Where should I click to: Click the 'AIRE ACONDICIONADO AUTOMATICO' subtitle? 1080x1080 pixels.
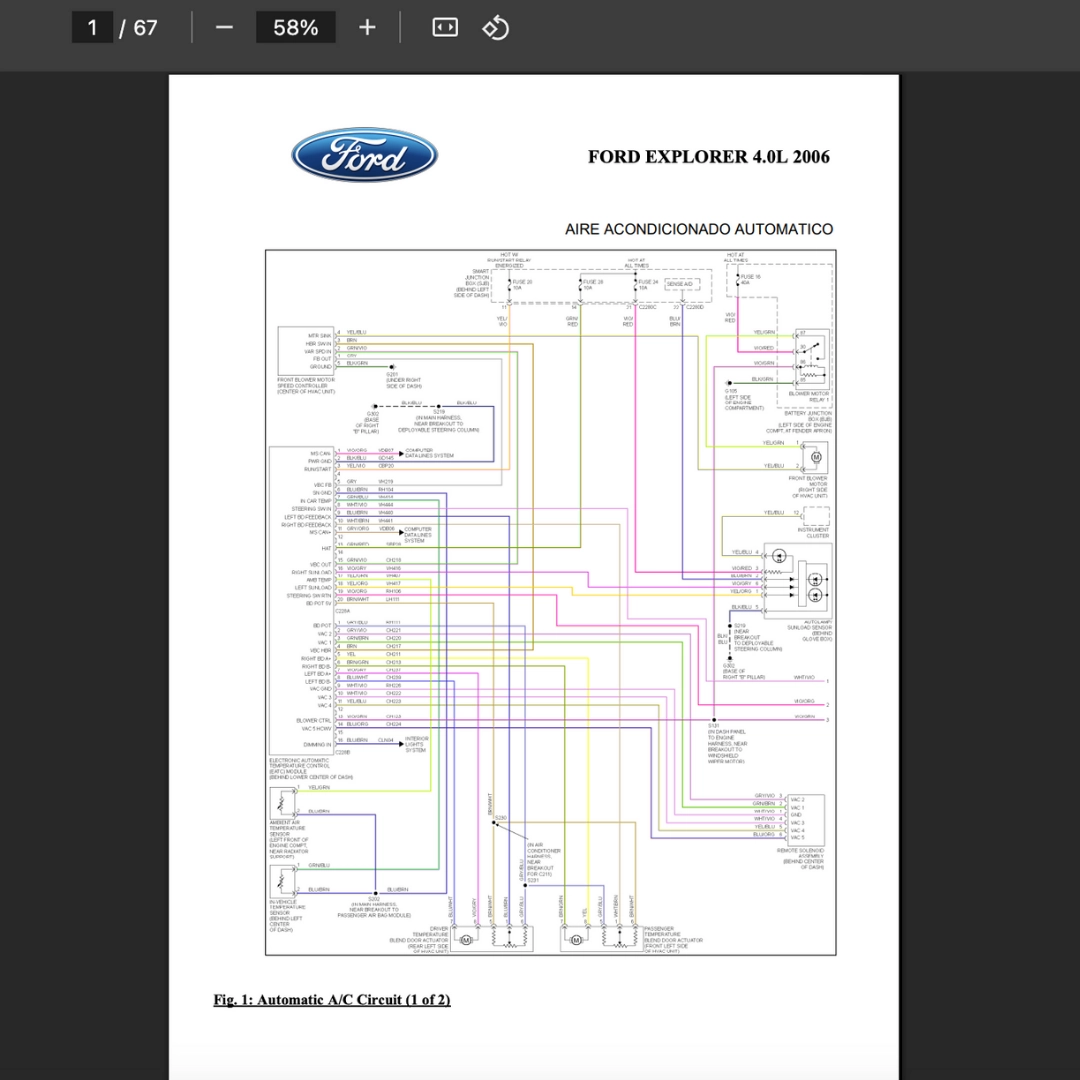click(699, 229)
